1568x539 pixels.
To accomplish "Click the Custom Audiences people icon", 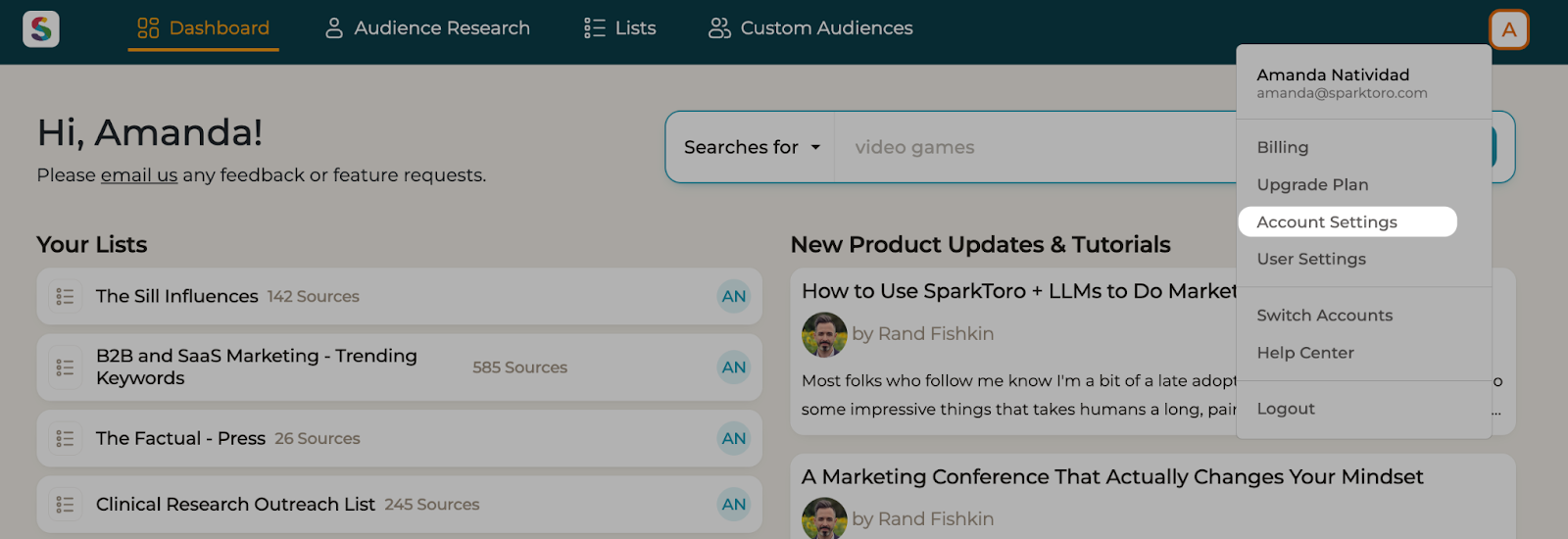I will (719, 28).
